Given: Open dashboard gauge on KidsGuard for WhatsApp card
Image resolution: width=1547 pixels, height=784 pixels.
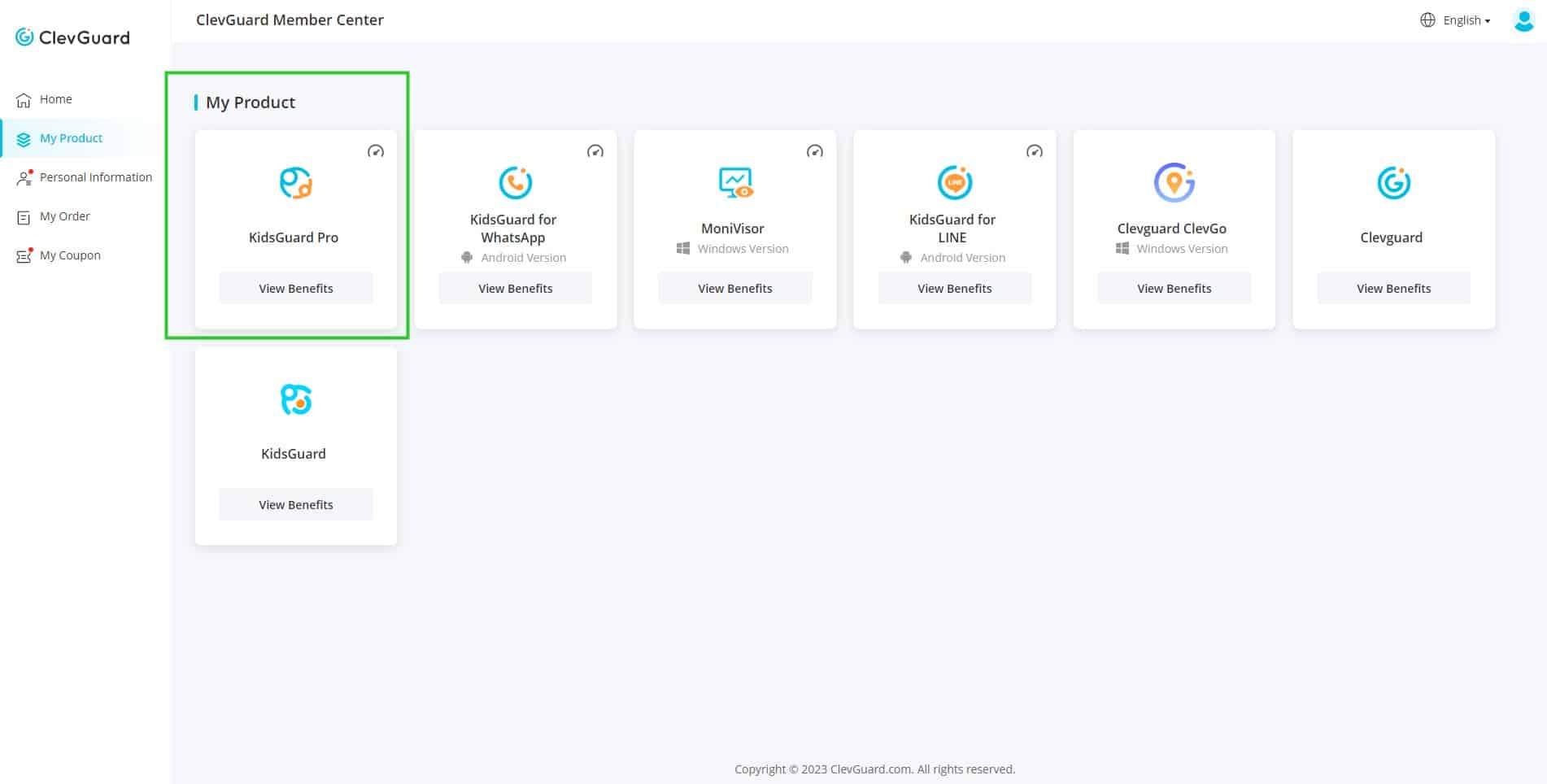Looking at the screenshot, I should click(595, 151).
